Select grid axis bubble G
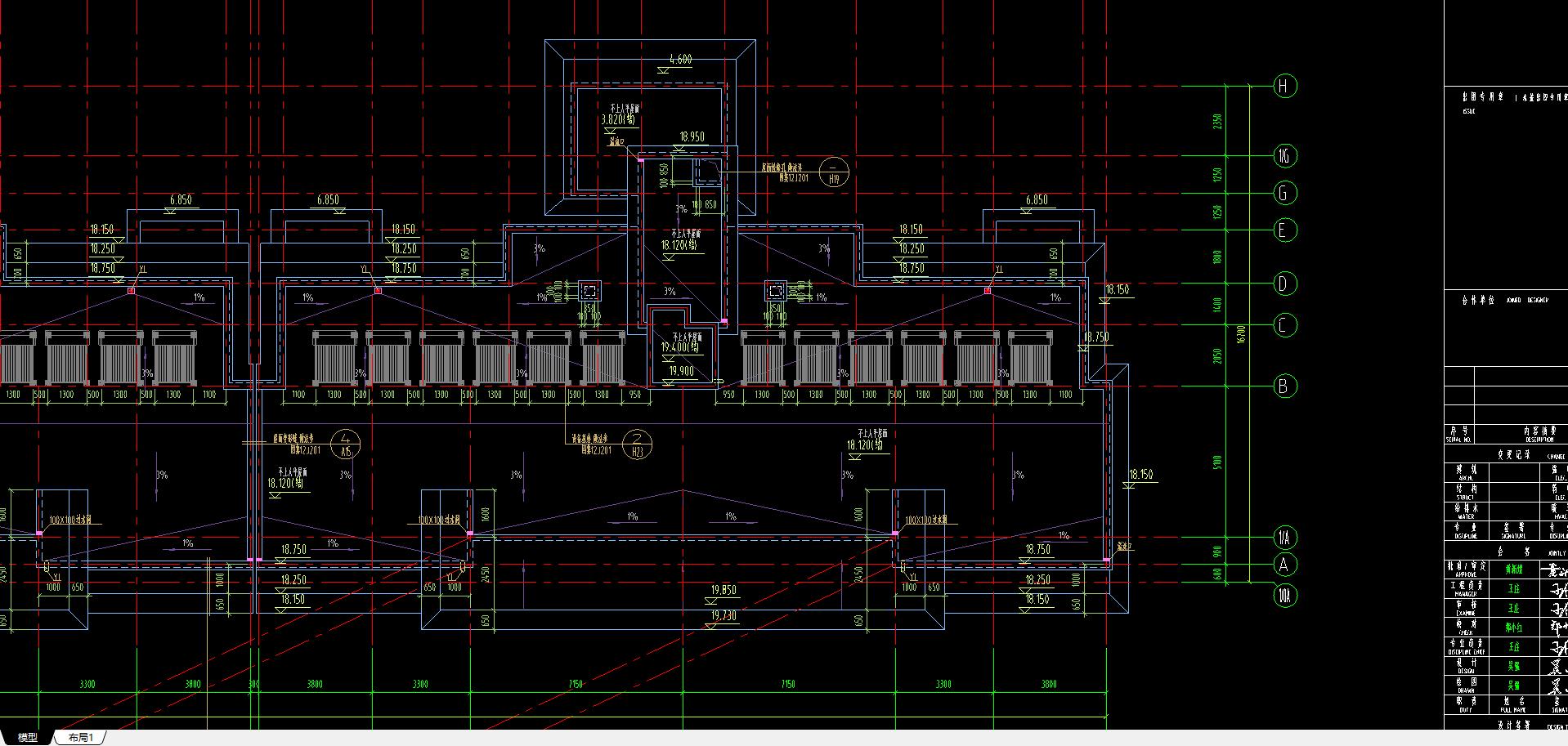Screen dimensions: 1568x746 (x=1284, y=194)
